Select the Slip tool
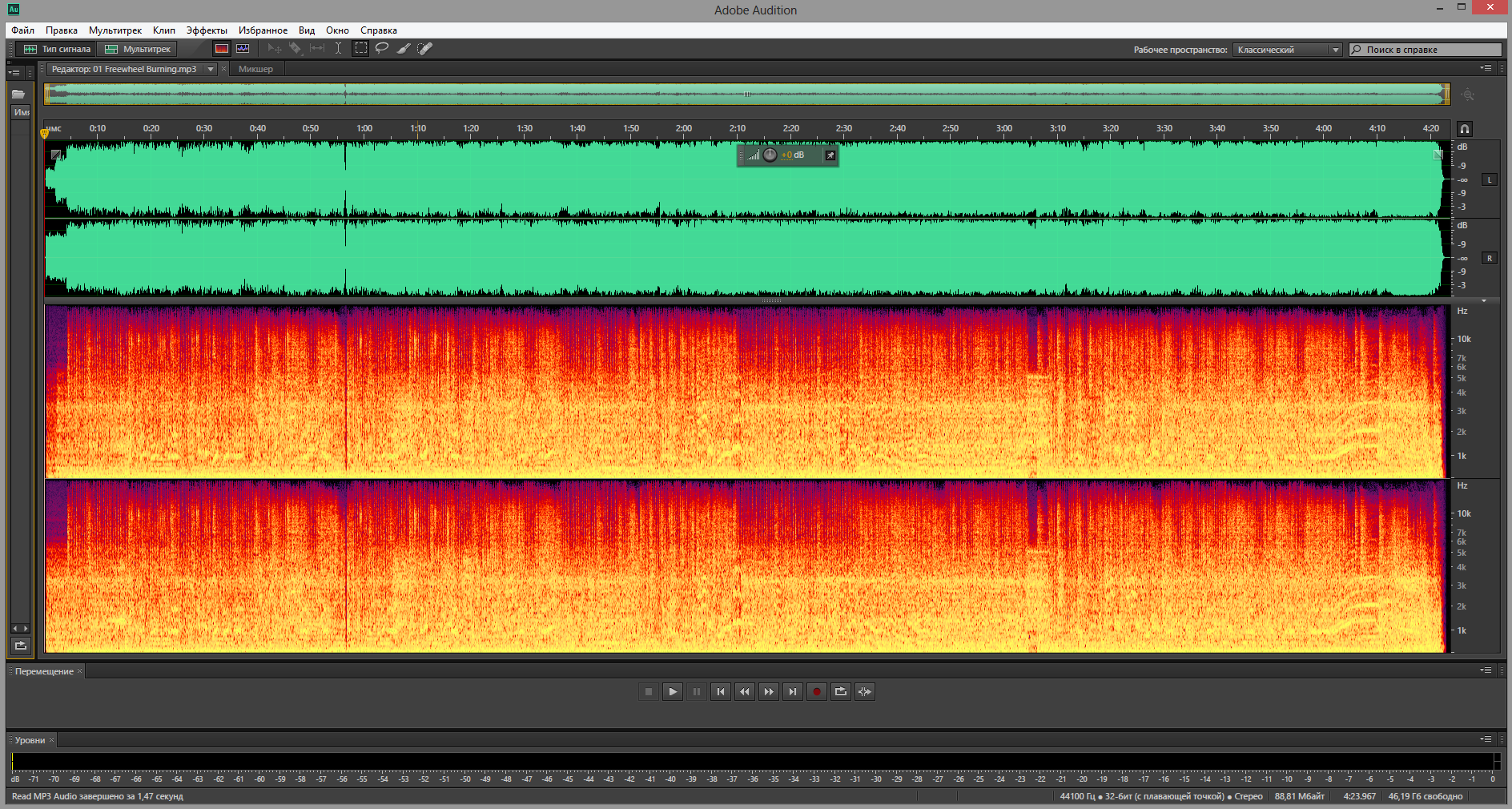Screen dimensions: 1512x809 (x=317, y=49)
